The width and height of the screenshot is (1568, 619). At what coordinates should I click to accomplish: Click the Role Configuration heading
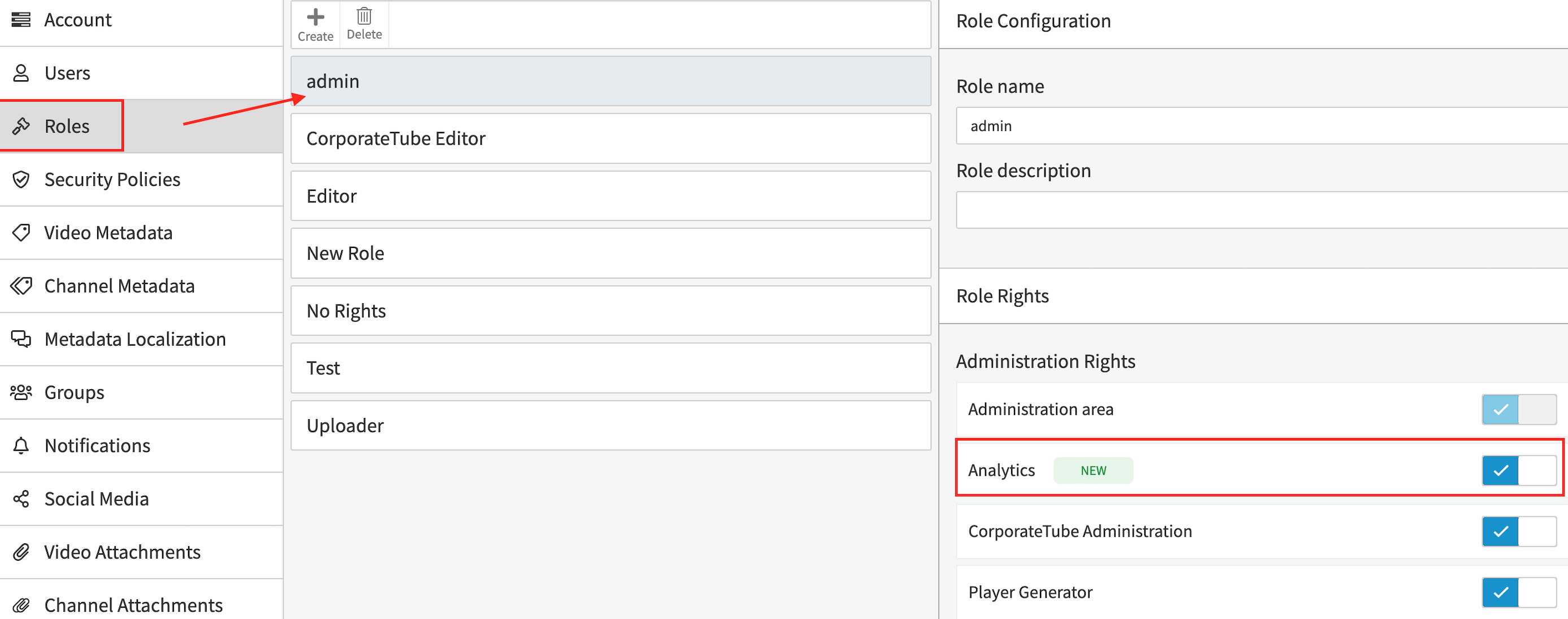point(1034,21)
